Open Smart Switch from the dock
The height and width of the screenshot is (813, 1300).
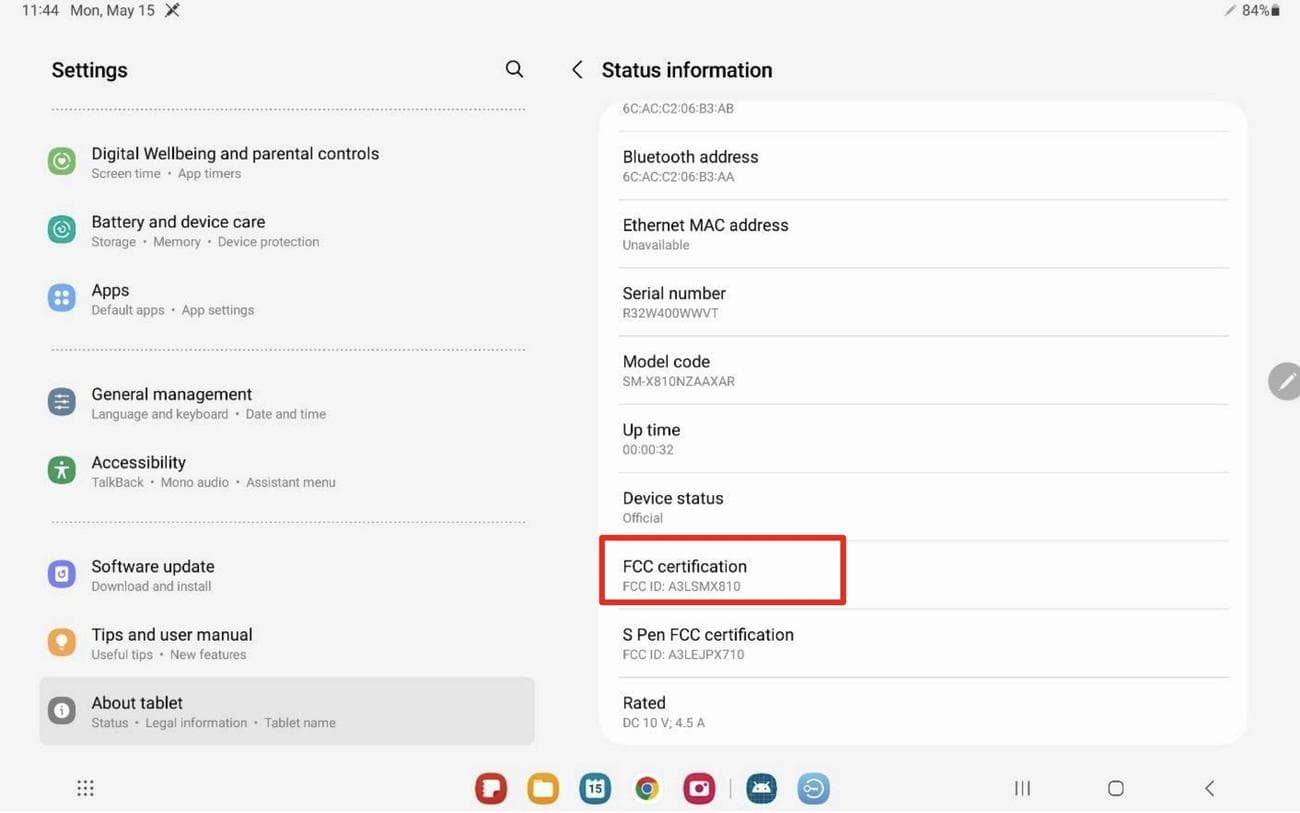[x=813, y=788]
